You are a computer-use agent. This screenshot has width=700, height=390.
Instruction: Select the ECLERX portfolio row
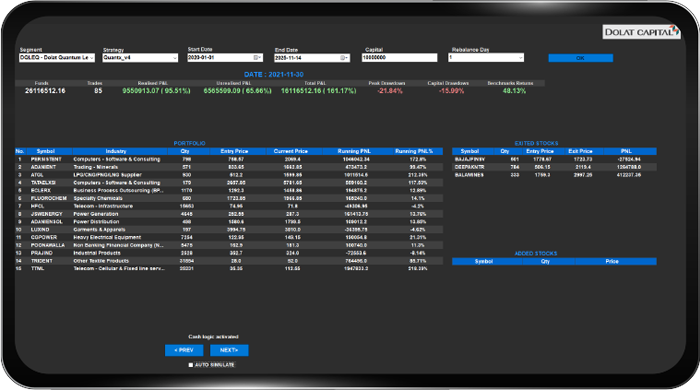point(229,191)
